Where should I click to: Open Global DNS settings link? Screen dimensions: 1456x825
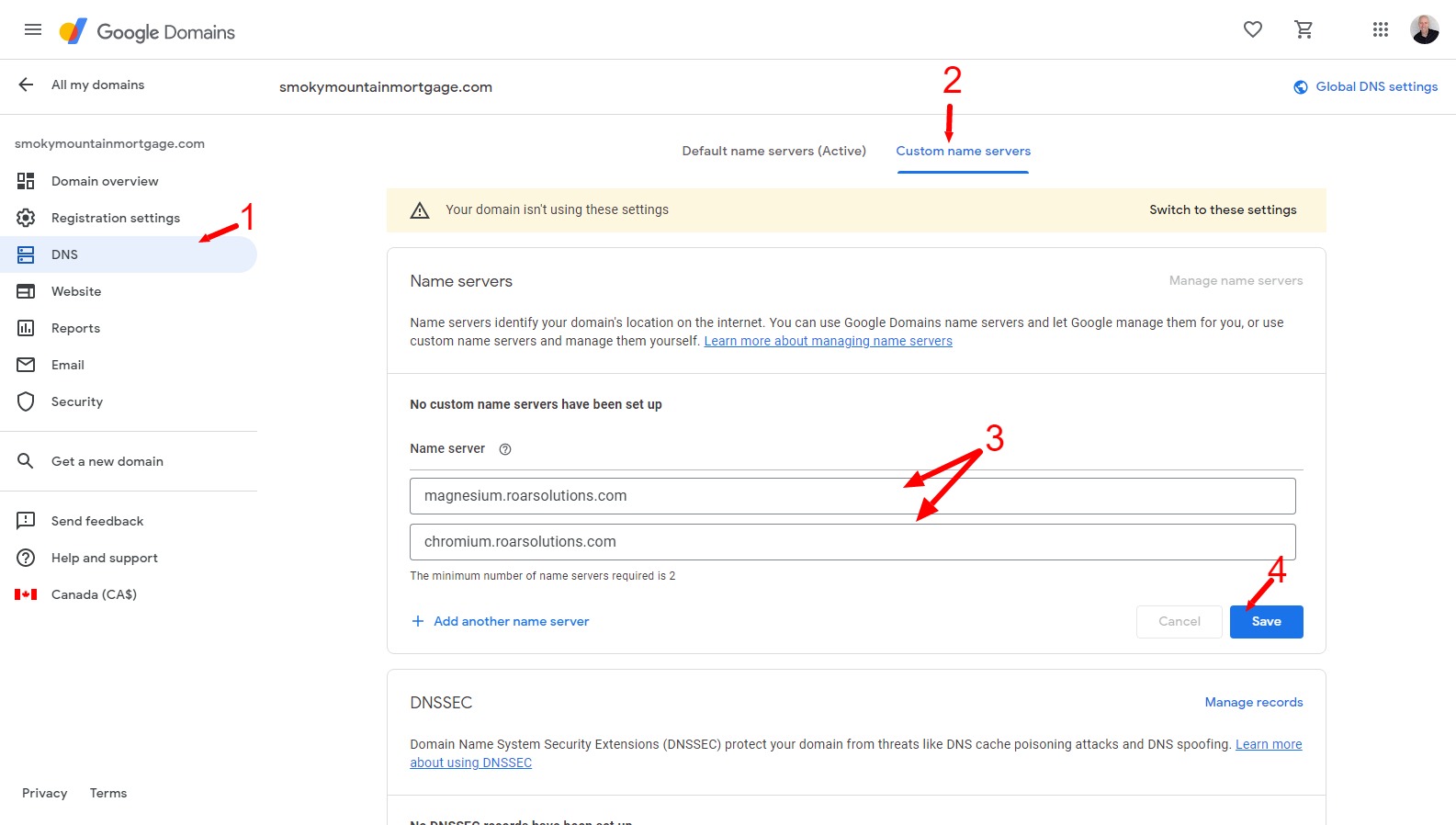(1376, 86)
